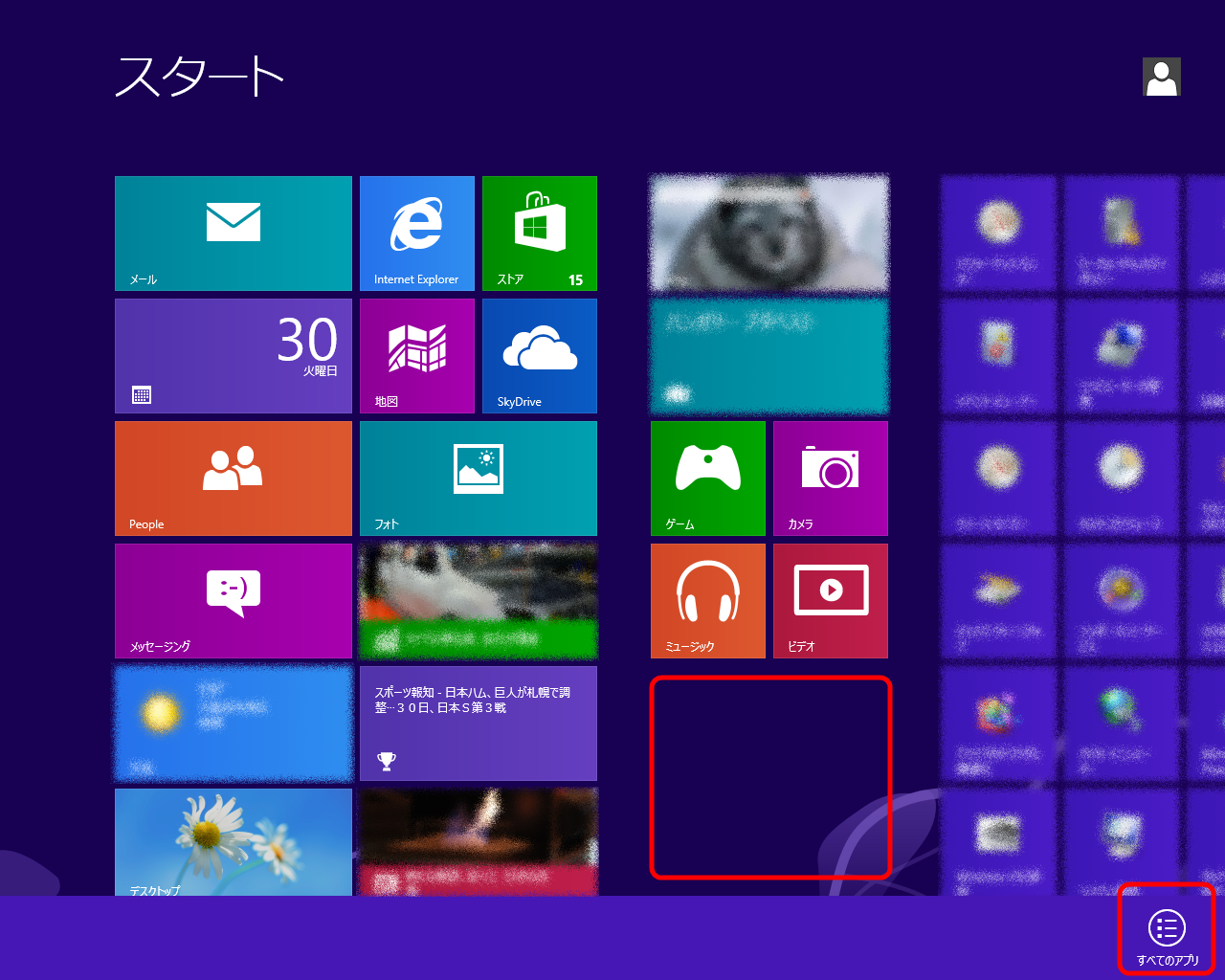This screenshot has width=1225, height=980.
Task: Open the blurred teal tile below the animal photo
Action: 769,356
